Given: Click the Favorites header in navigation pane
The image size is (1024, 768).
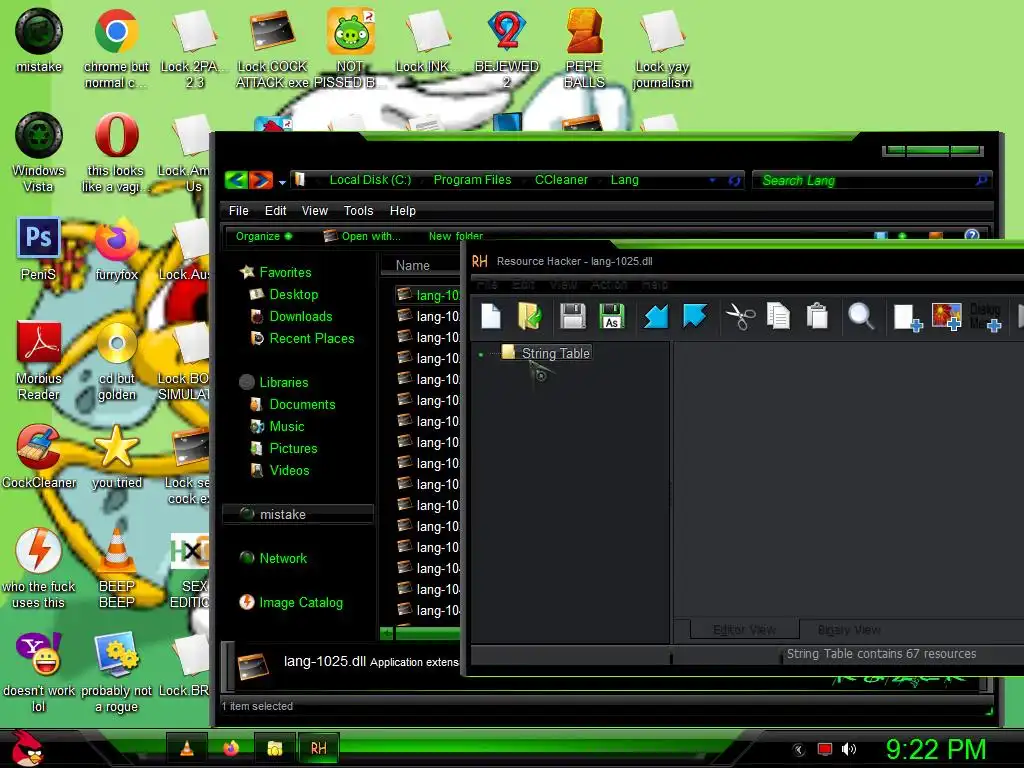Looking at the screenshot, I should (285, 272).
